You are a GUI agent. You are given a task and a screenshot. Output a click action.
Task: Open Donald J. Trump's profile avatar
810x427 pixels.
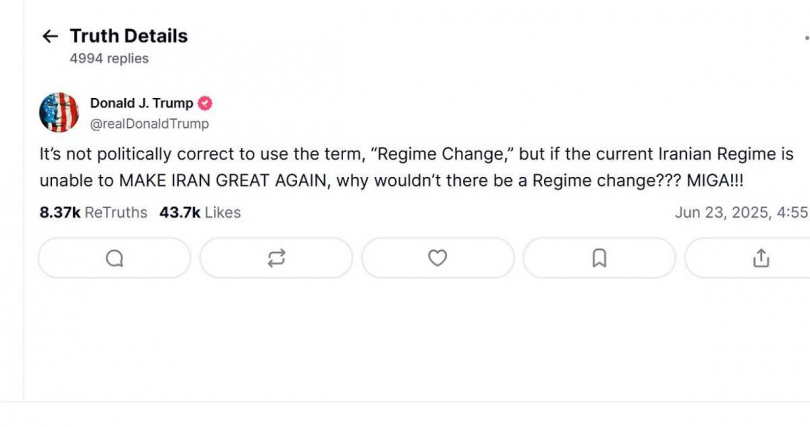click(59, 113)
